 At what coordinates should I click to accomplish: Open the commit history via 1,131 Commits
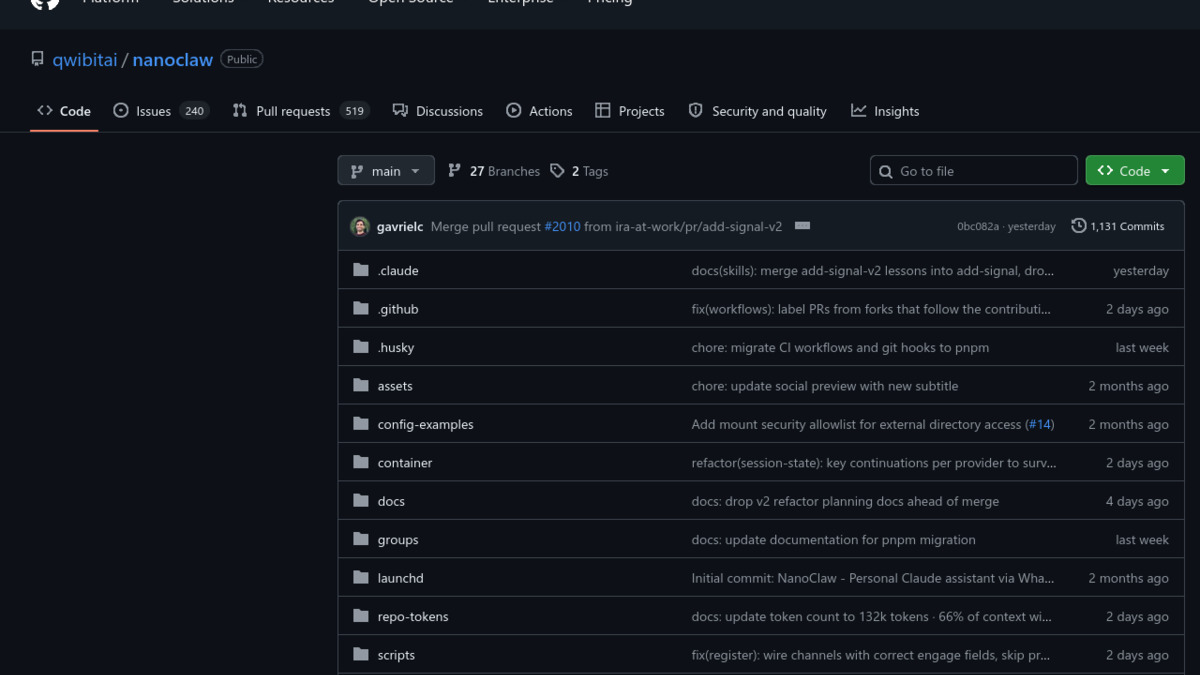tap(1117, 226)
